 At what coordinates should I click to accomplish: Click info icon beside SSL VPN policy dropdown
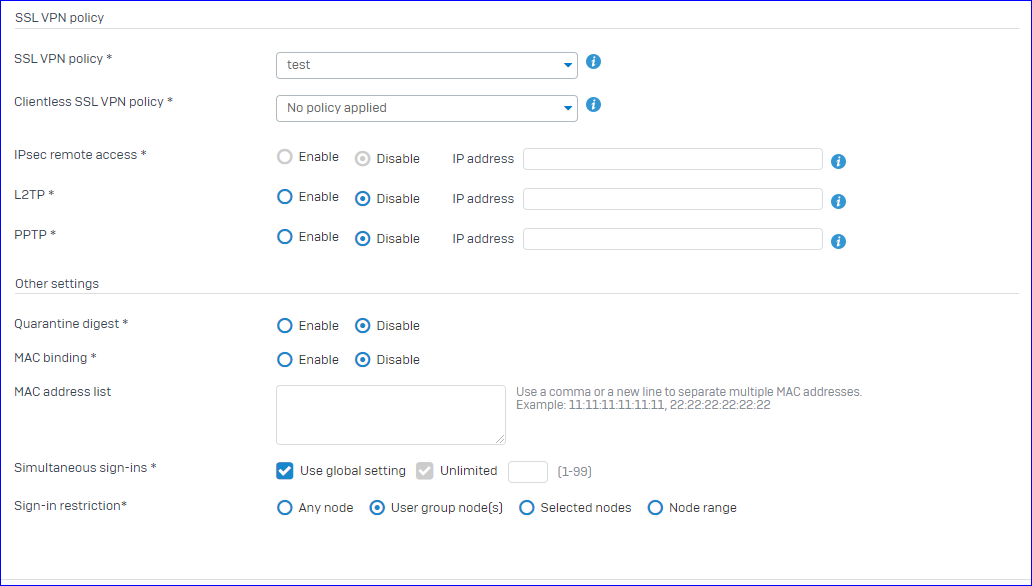point(593,62)
